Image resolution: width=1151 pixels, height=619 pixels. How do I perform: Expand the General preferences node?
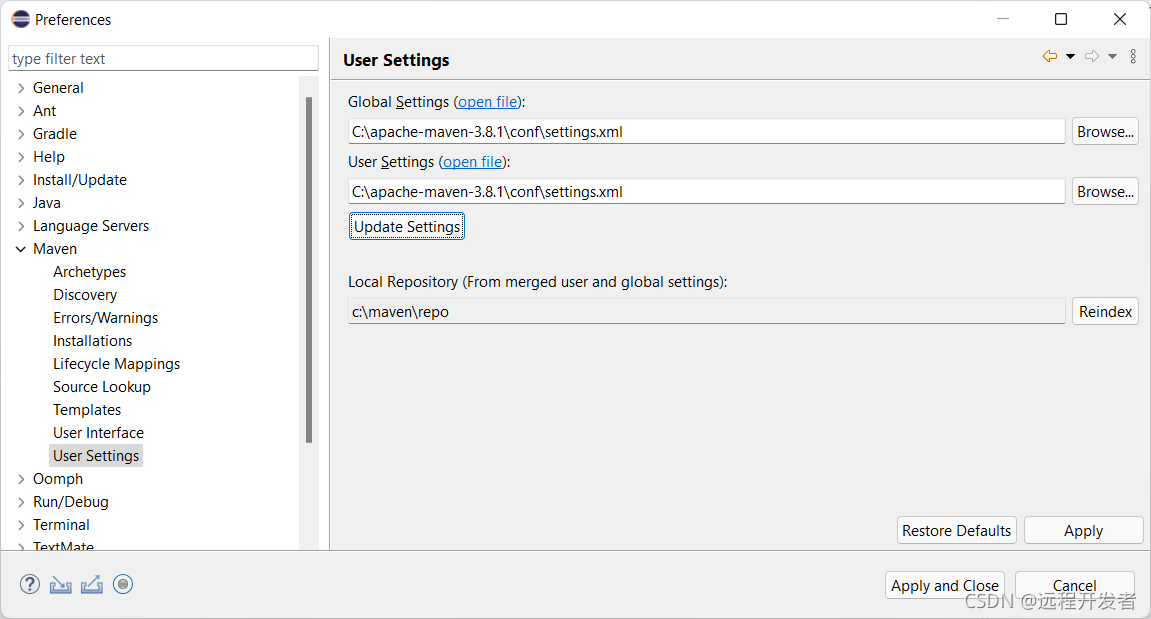pos(21,88)
